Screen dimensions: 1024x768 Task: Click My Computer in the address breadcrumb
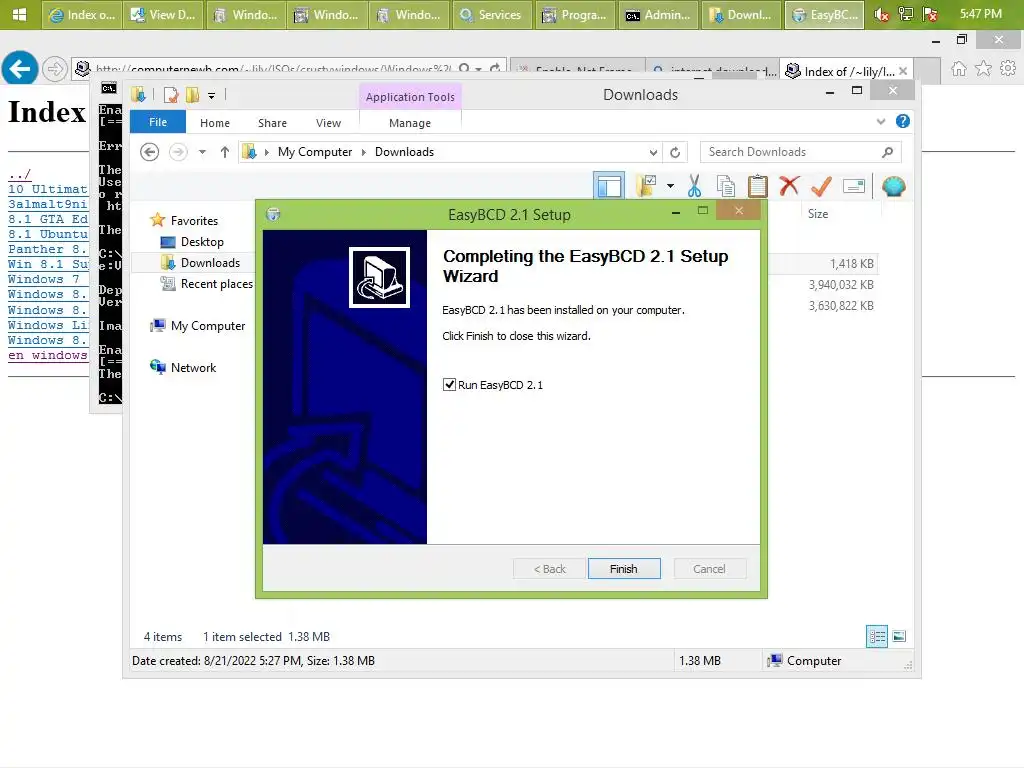[315, 152]
